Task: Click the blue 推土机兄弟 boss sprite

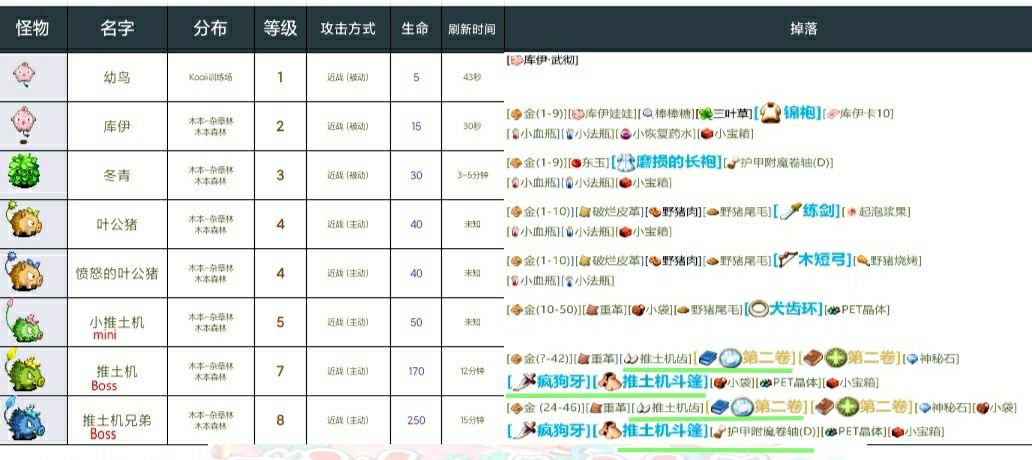Action: click(x=24, y=420)
